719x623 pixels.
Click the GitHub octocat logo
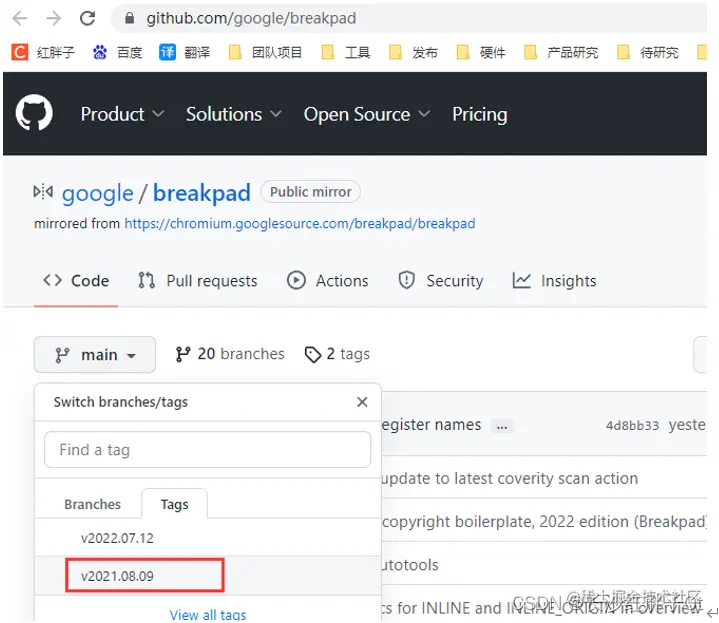(34, 113)
